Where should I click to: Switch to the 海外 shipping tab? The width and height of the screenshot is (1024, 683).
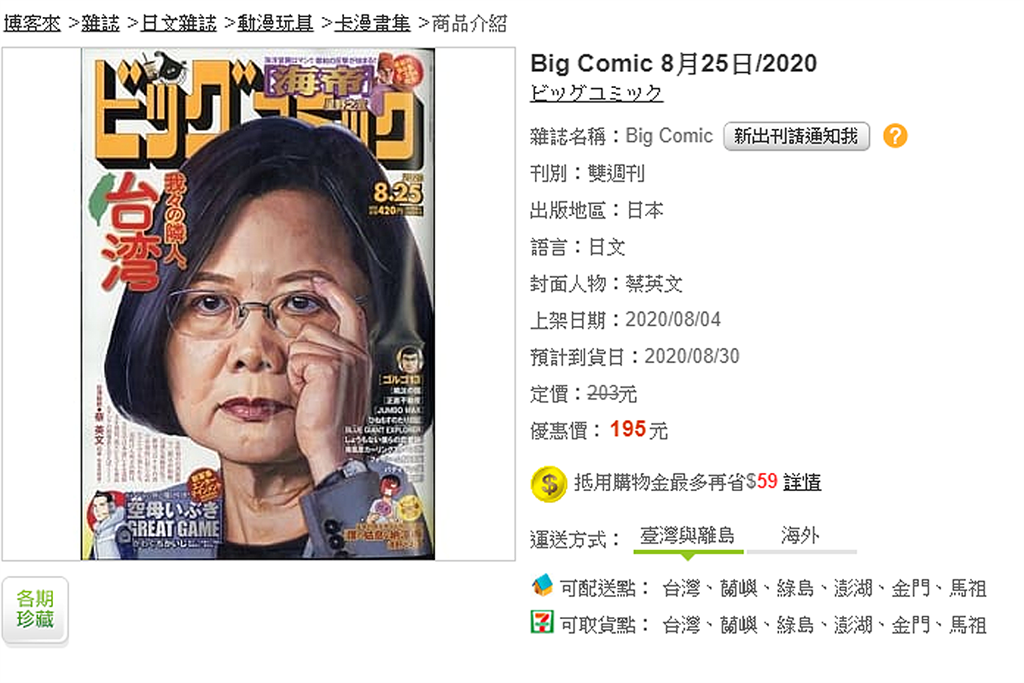click(801, 536)
